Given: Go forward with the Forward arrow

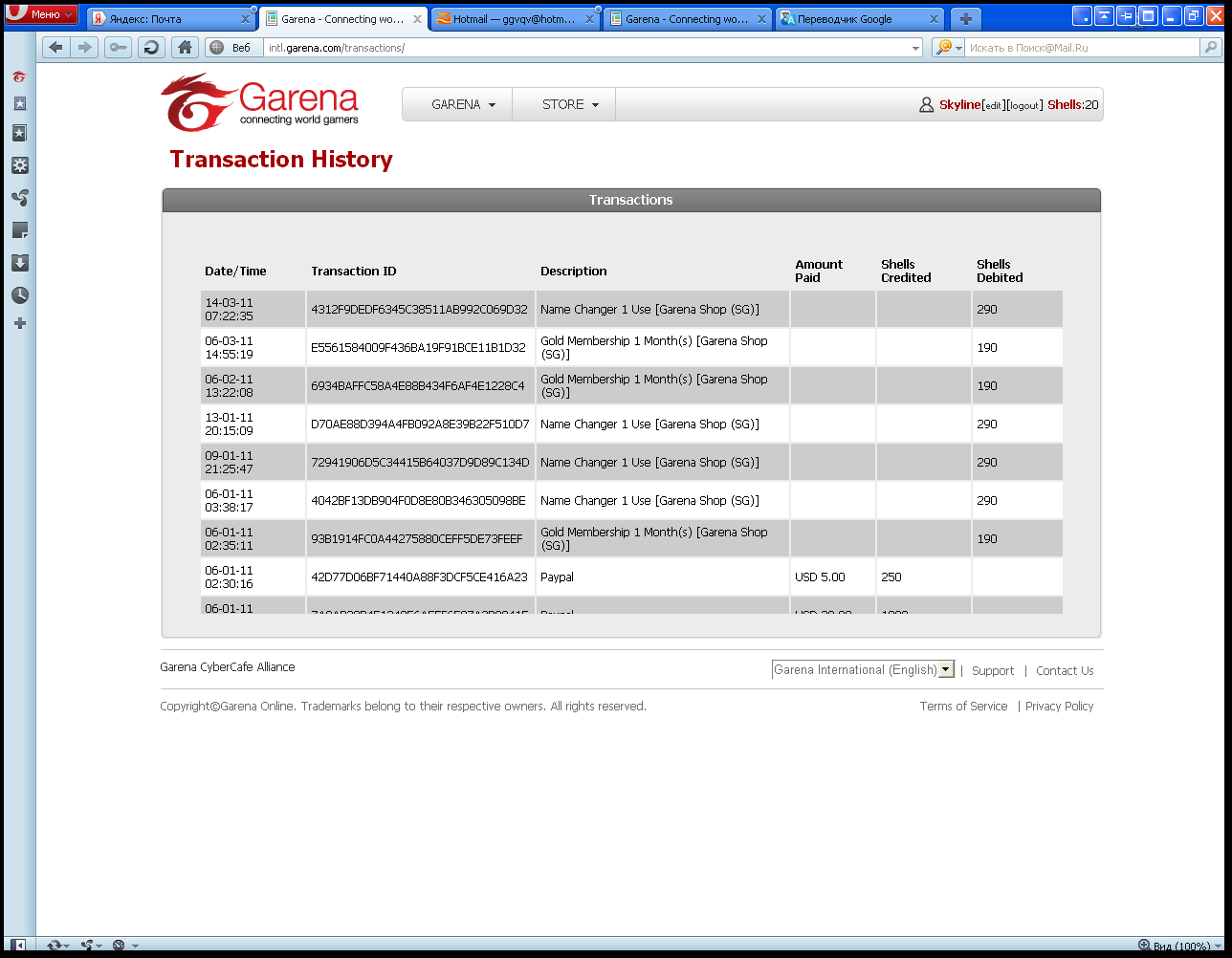Looking at the screenshot, I should tap(85, 47).
